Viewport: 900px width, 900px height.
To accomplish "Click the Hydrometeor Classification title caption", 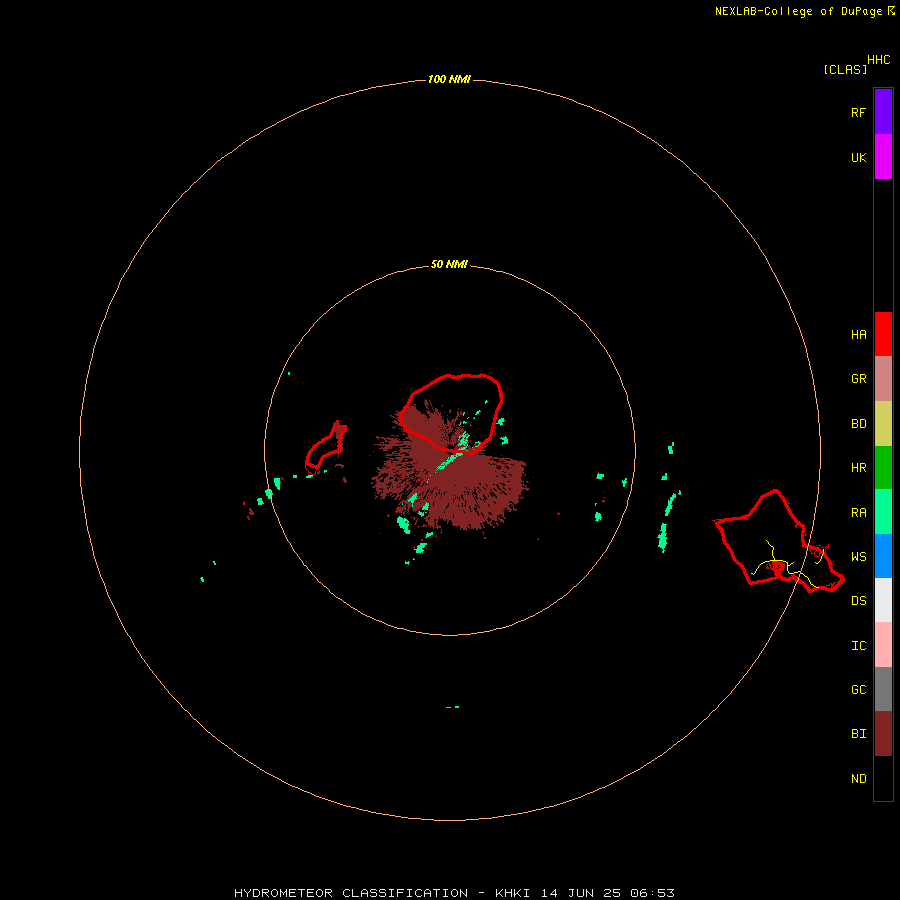I will click(x=454, y=893).
